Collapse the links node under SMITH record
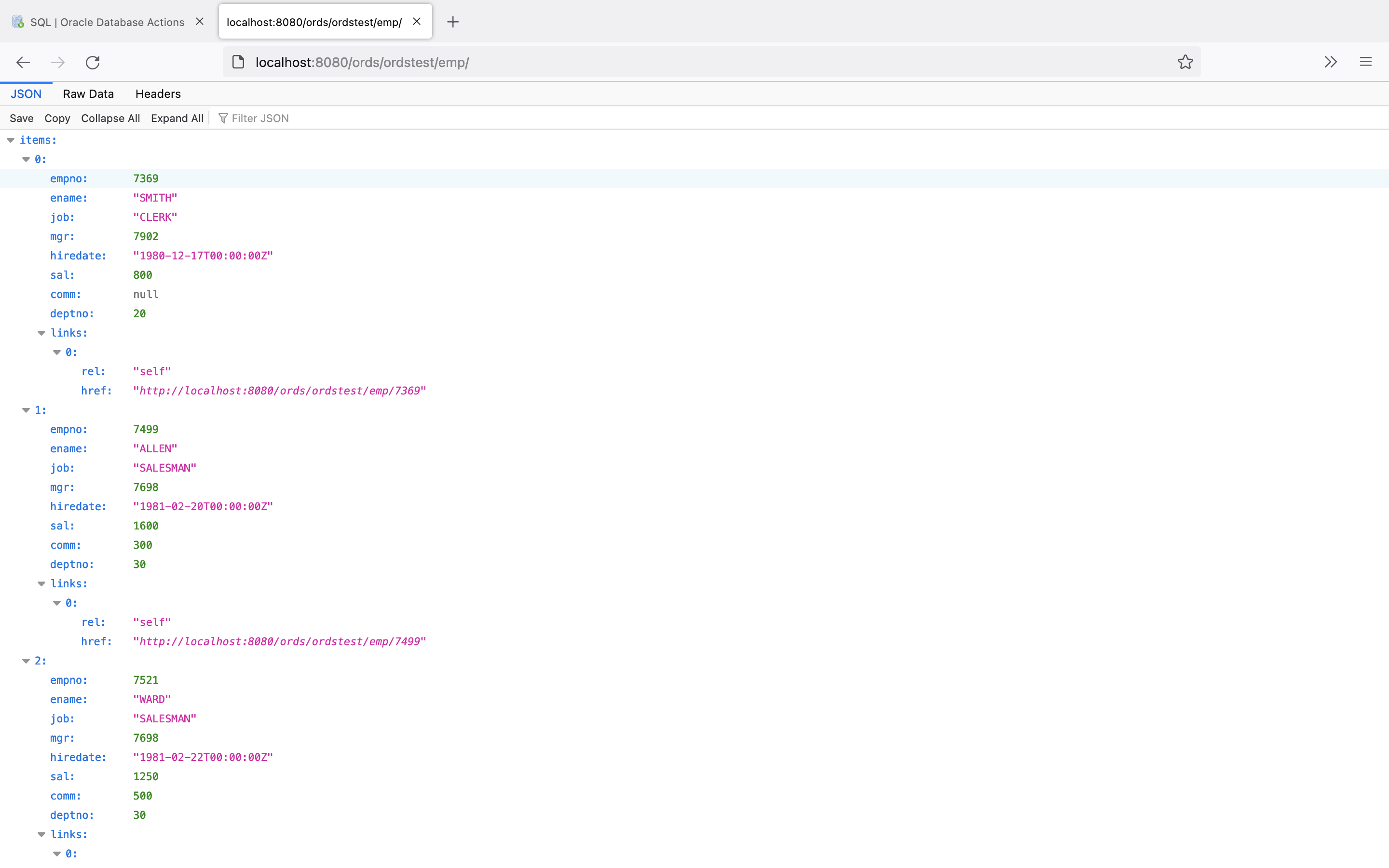The image size is (1389, 868). (x=41, y=333)
